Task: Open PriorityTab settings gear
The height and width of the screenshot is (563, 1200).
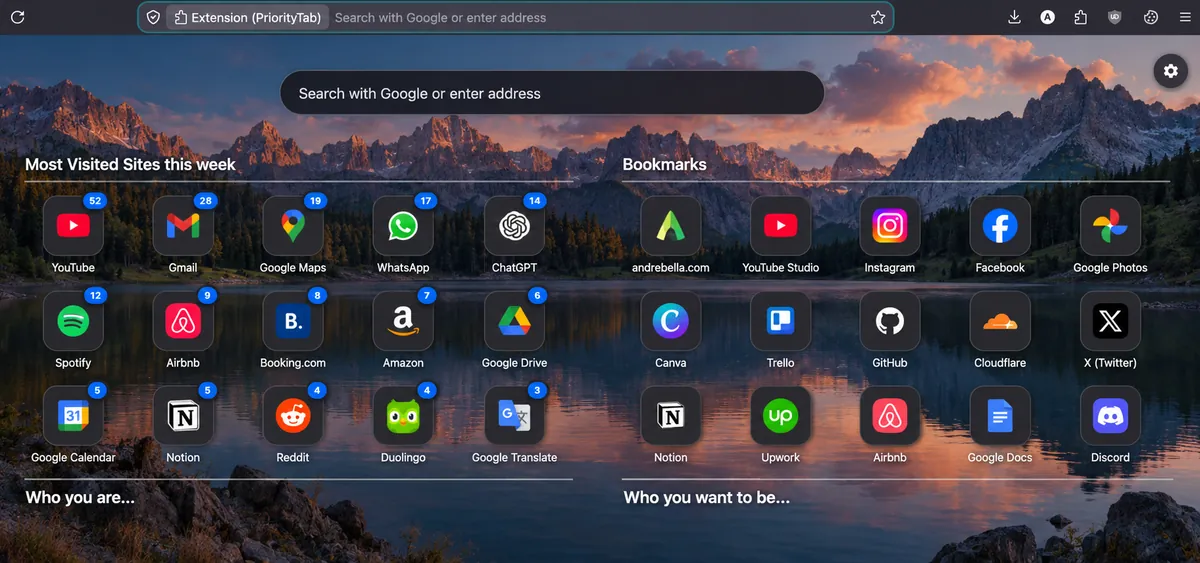Action: [1171, 71]
